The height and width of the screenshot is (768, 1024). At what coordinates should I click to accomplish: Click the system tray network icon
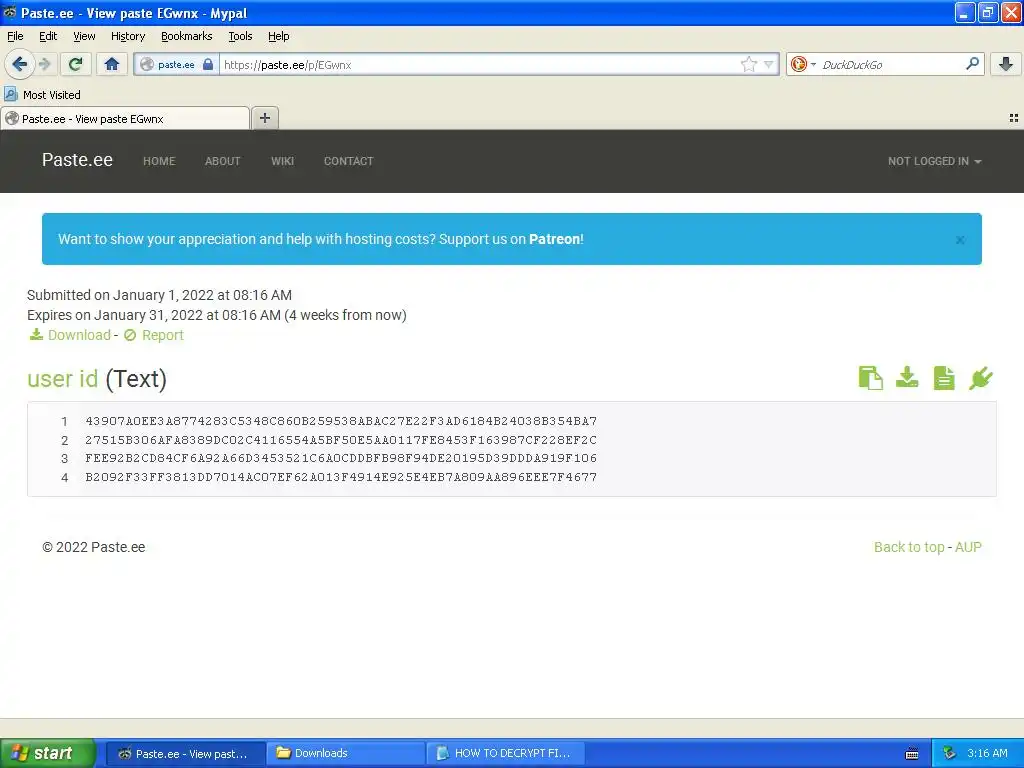coord(950,753)
